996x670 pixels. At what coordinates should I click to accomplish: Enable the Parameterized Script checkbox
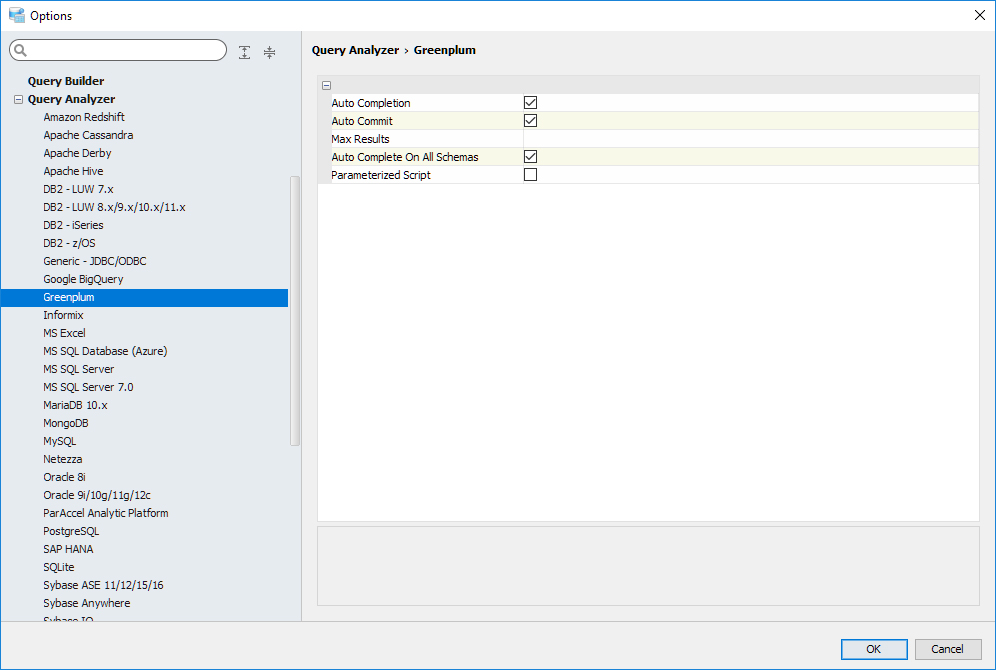[531, 175]
